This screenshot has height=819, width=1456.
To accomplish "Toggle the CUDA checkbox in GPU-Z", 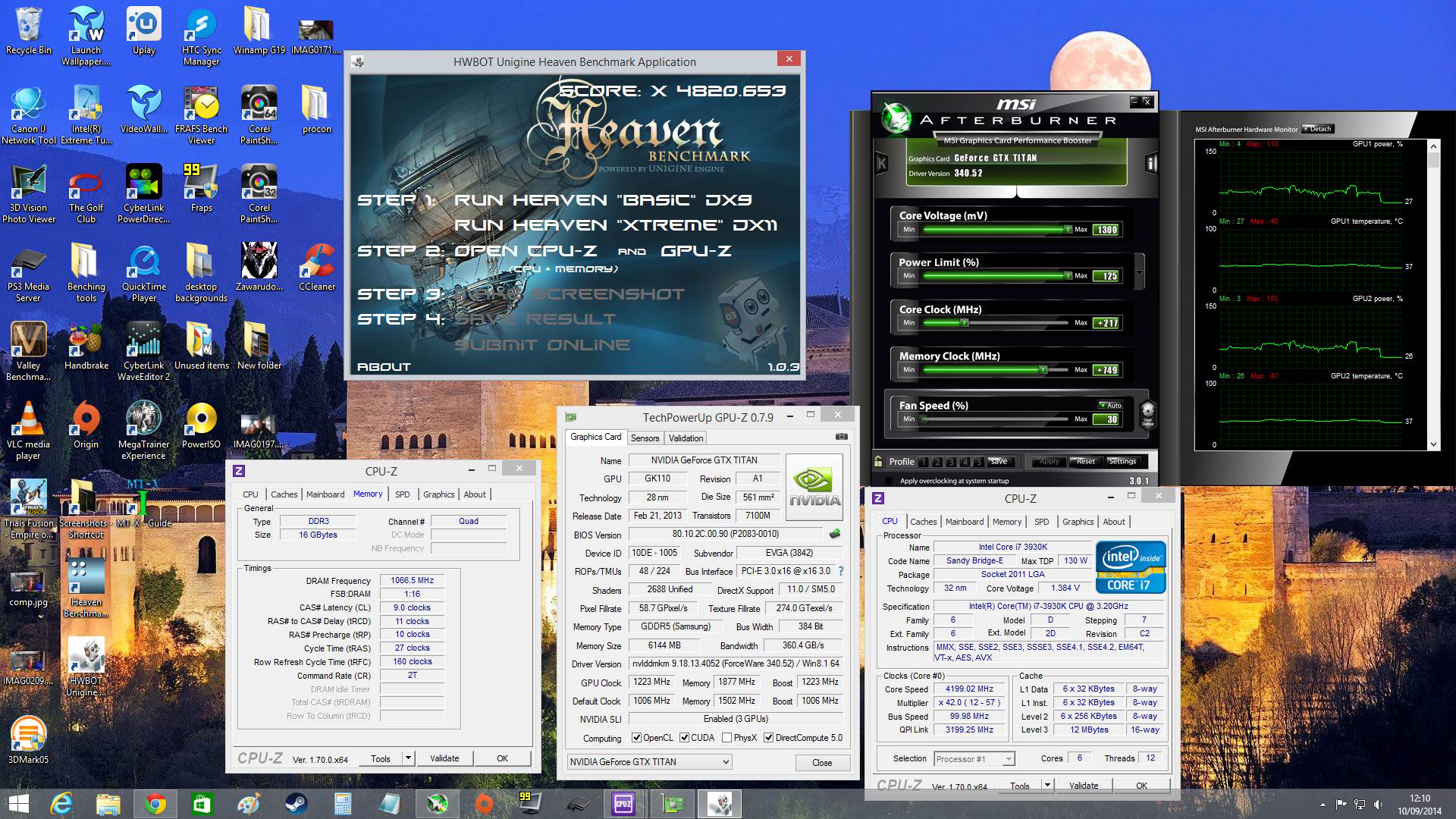I will [x=684, y=738].
